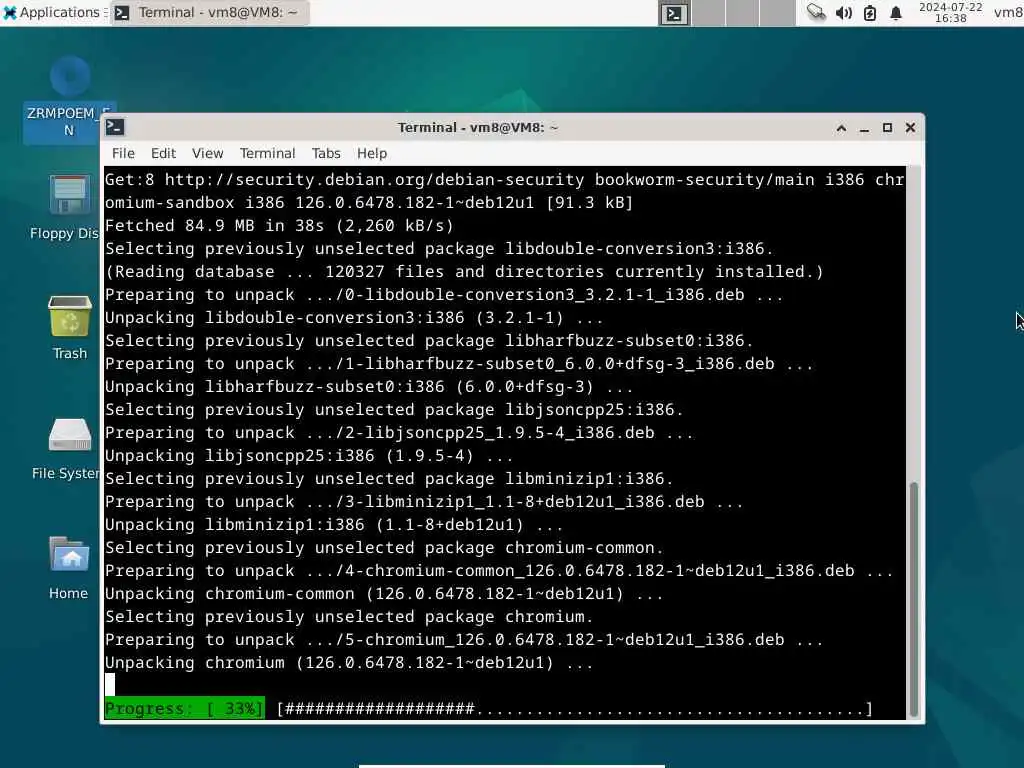Open the View menu in Terminal
1024x768 pixels.
tap(208, 153)
